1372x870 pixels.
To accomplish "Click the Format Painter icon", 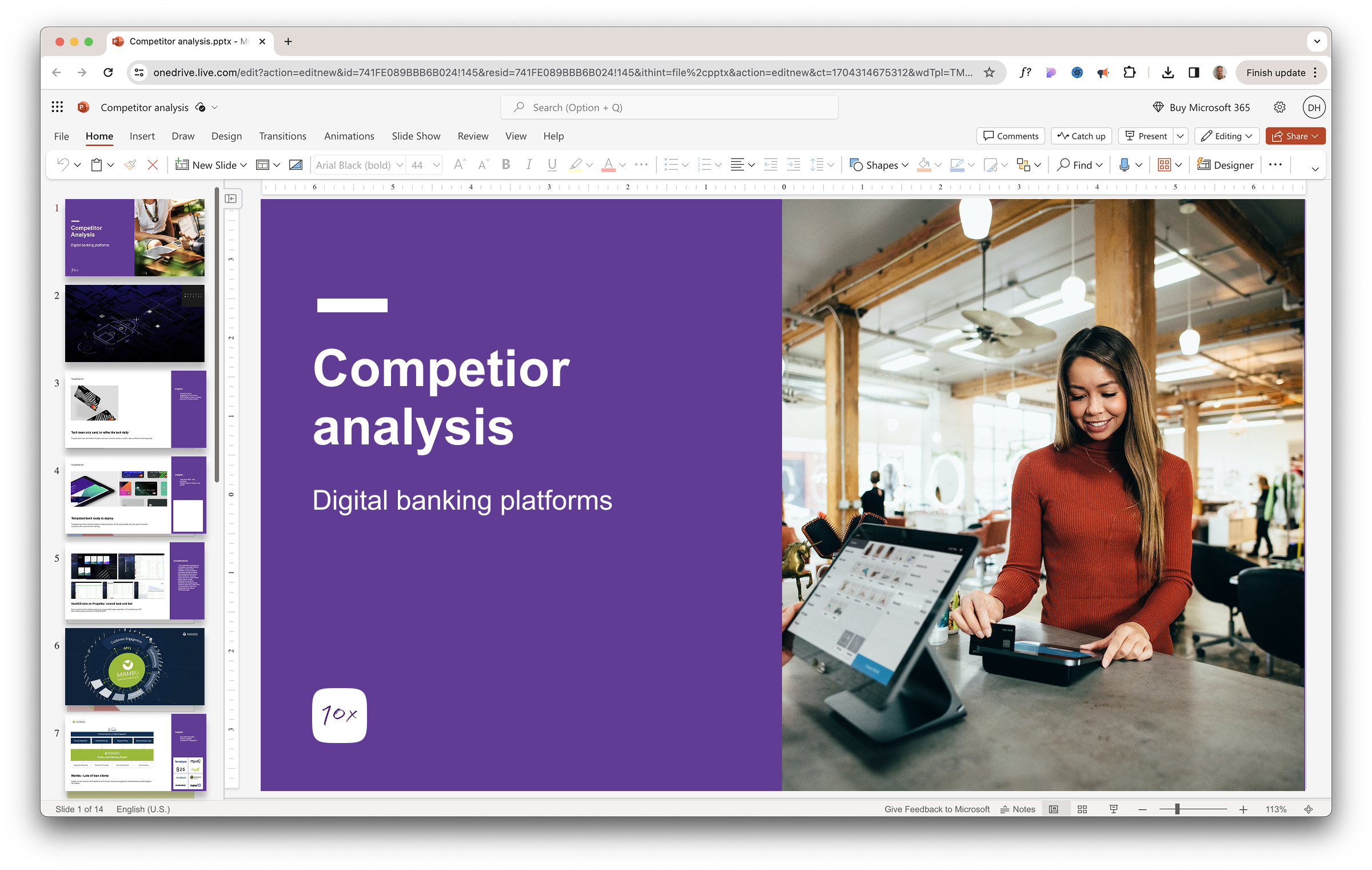I will pyautogui.click(x=130, y=165).
